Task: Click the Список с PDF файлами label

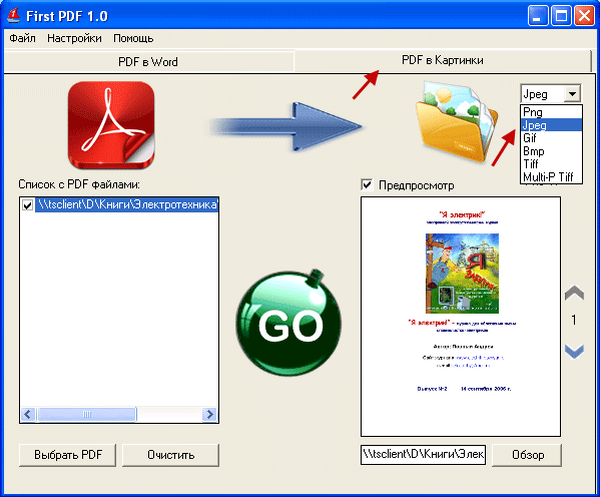Action: pyautogui.click(x=79, y=184)
